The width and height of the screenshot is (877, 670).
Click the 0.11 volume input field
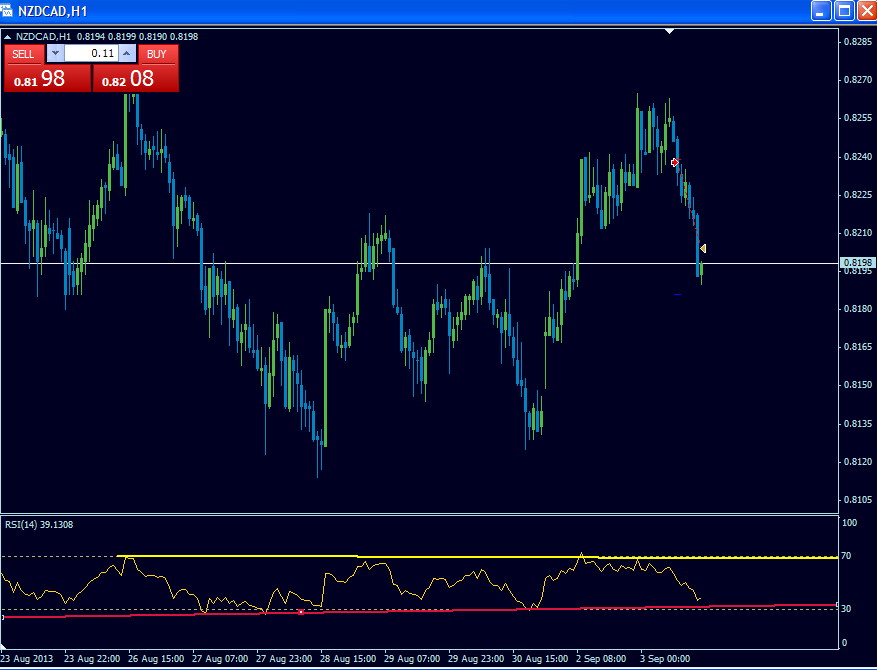pyautogui.click(x=92, y=54)
